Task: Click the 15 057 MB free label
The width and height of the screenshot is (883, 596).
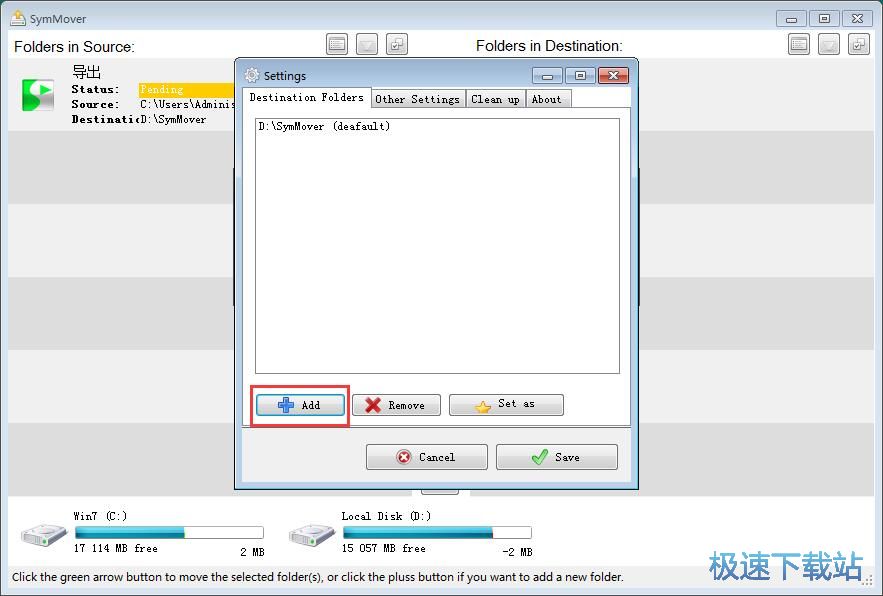Action: click(x=383, y=548)
